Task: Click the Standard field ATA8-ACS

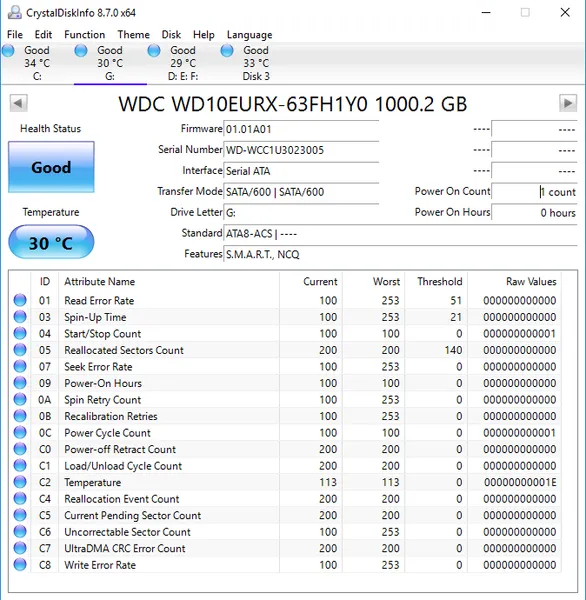Action: click(x=400, y=233)
